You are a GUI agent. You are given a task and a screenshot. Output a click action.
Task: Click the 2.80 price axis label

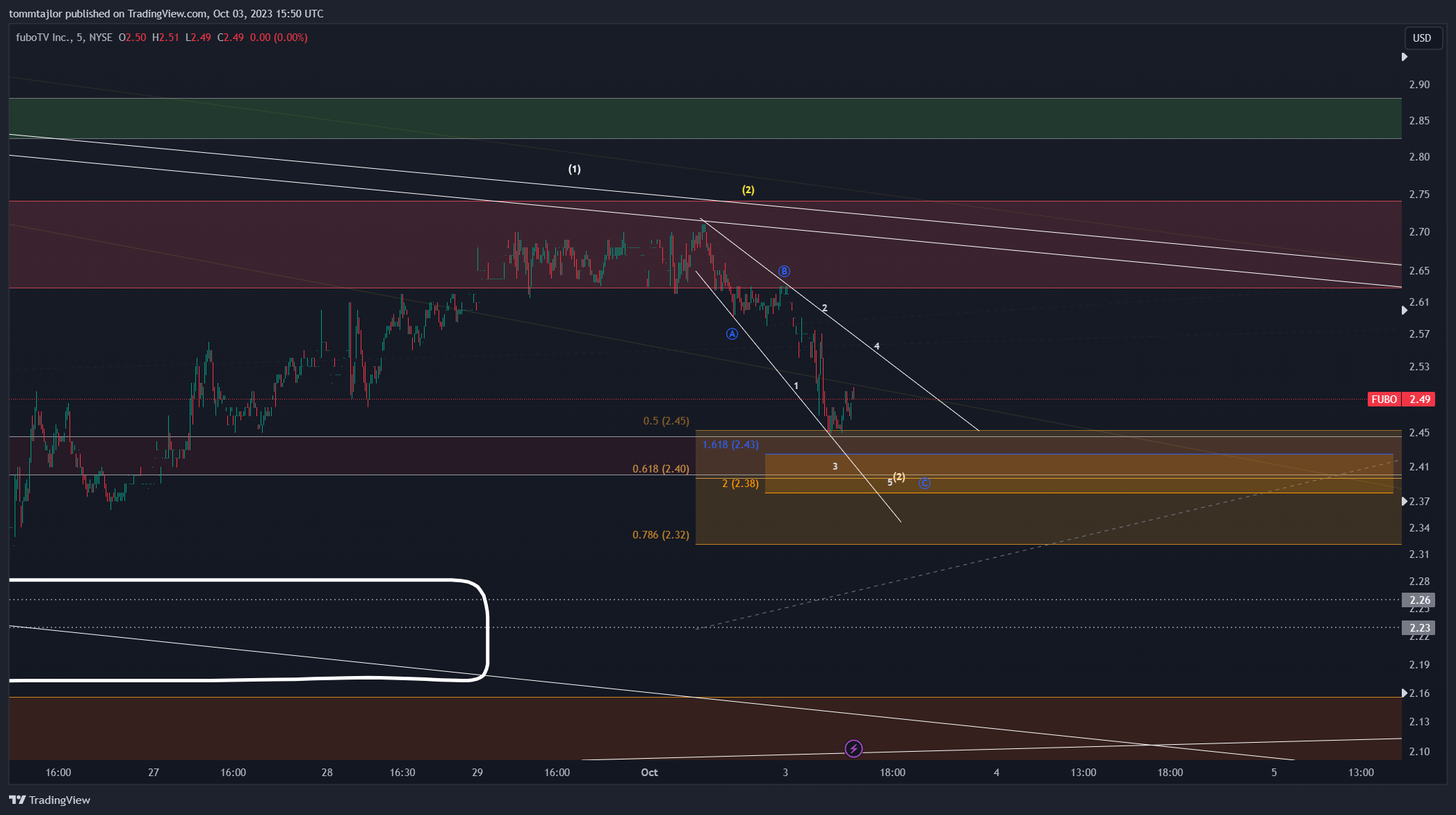coord(1419,157)
